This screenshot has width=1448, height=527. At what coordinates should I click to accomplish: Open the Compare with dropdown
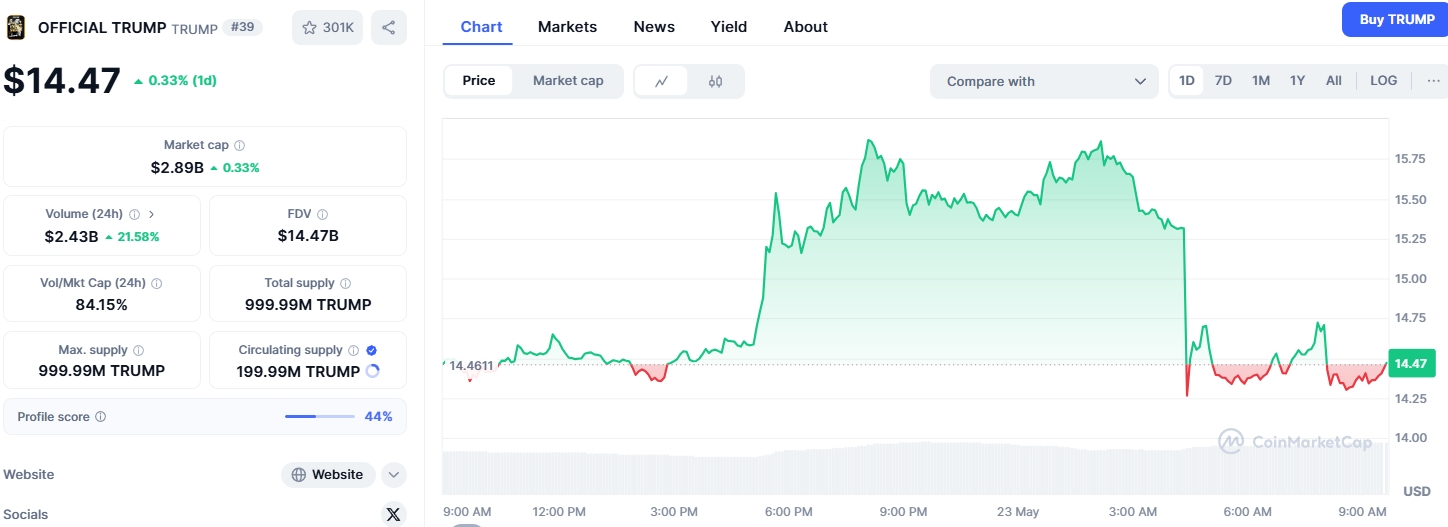point(1044,82)
